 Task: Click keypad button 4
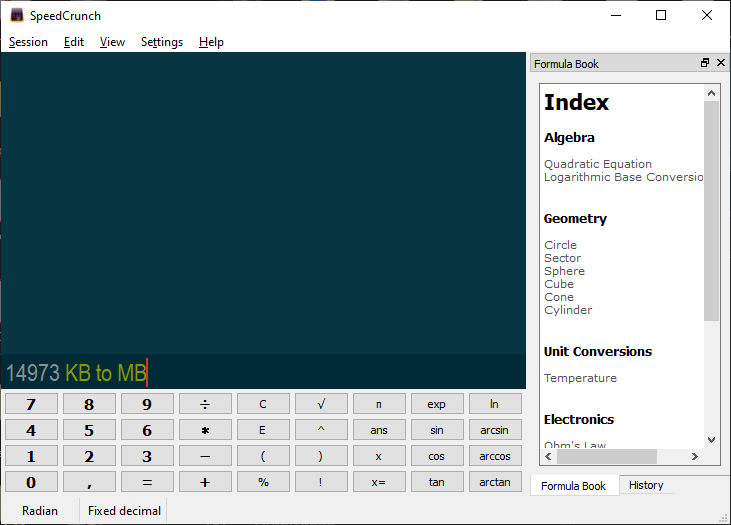point(31,430)
